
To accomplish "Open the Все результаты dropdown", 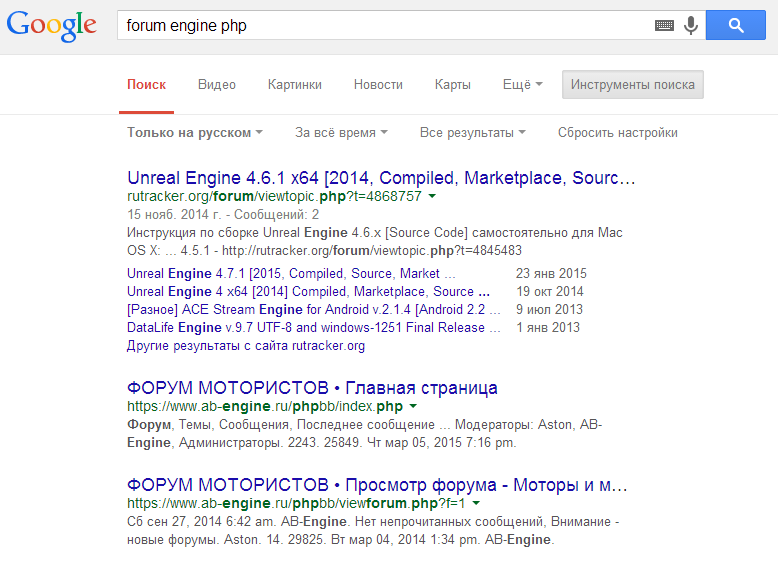I will click(x=472, y=133).
